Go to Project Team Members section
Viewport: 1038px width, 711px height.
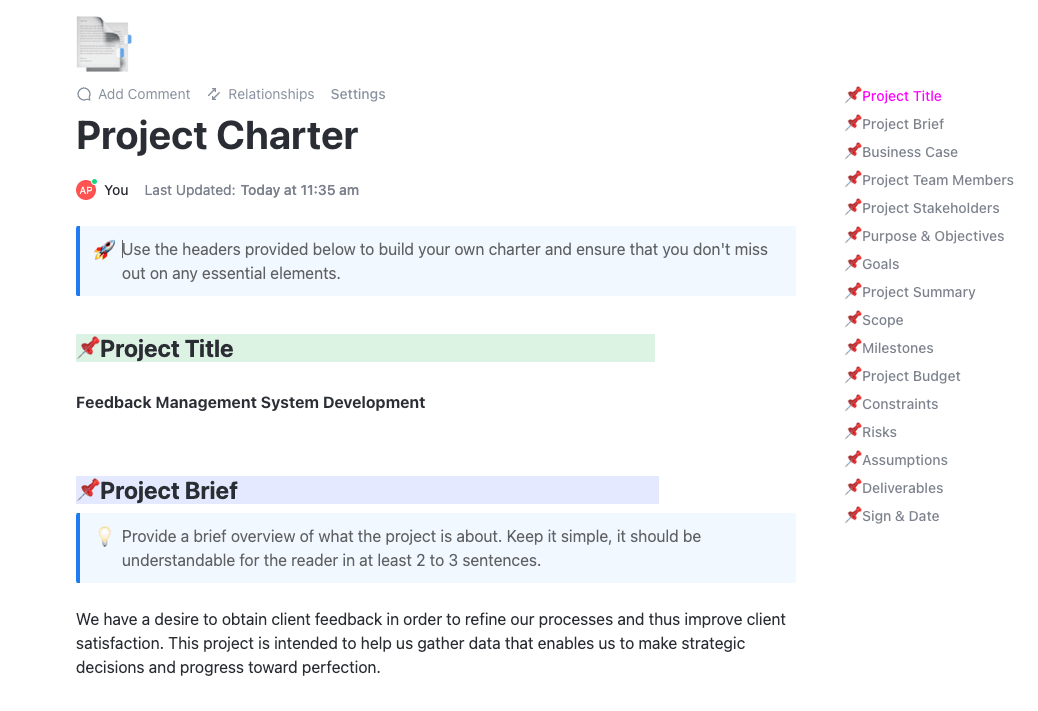937,180
